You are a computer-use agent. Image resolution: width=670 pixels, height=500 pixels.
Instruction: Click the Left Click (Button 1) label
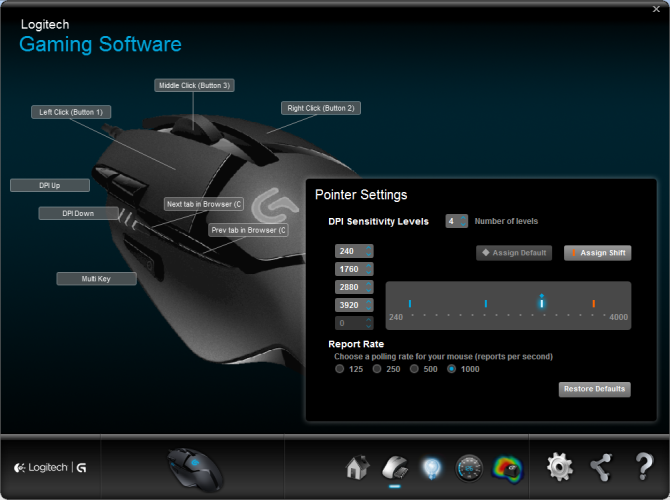pos(71,112)
